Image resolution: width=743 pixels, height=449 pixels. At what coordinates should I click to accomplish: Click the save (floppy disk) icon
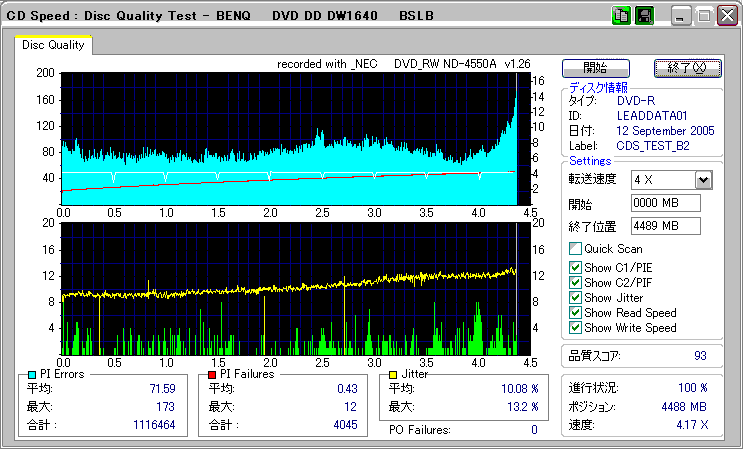coord(644,16)
